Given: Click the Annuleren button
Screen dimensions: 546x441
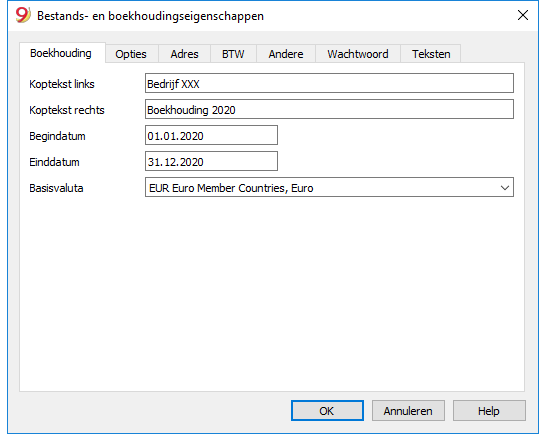Looking at the screenshot, I should 408,411.
